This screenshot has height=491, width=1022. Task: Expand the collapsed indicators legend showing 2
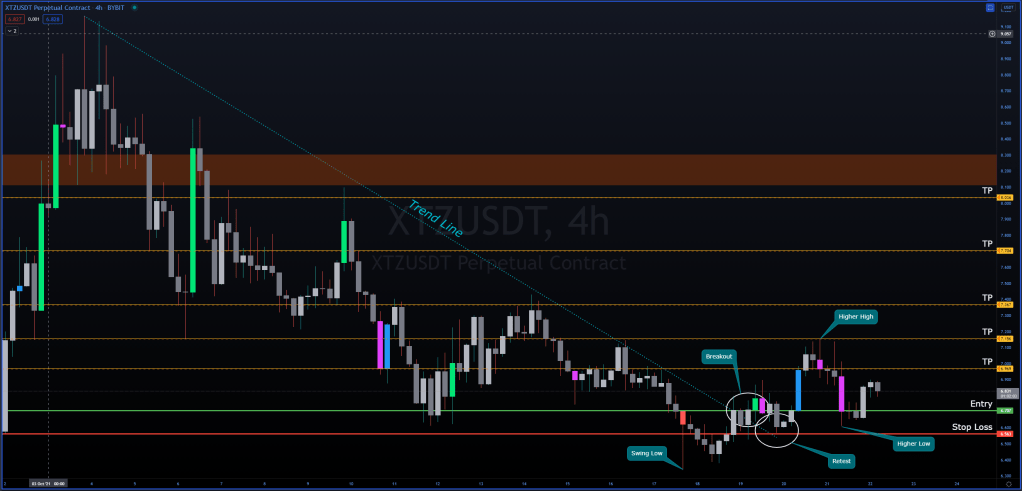tap(12, 31)
